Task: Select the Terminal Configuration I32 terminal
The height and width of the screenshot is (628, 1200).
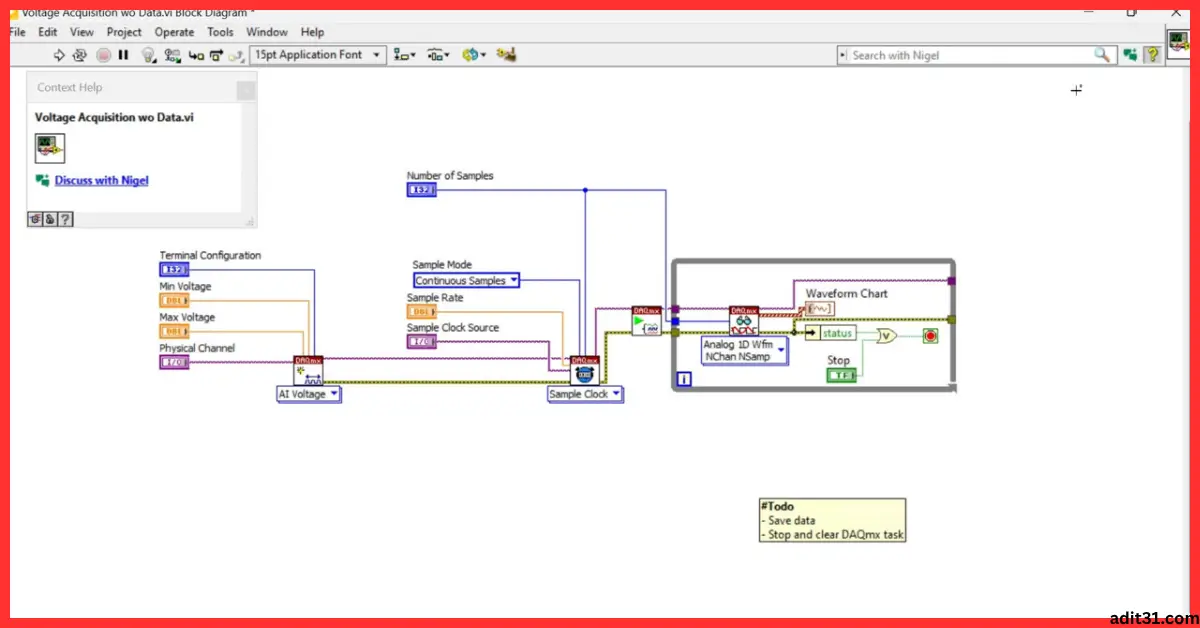Action: coord(174,270)
